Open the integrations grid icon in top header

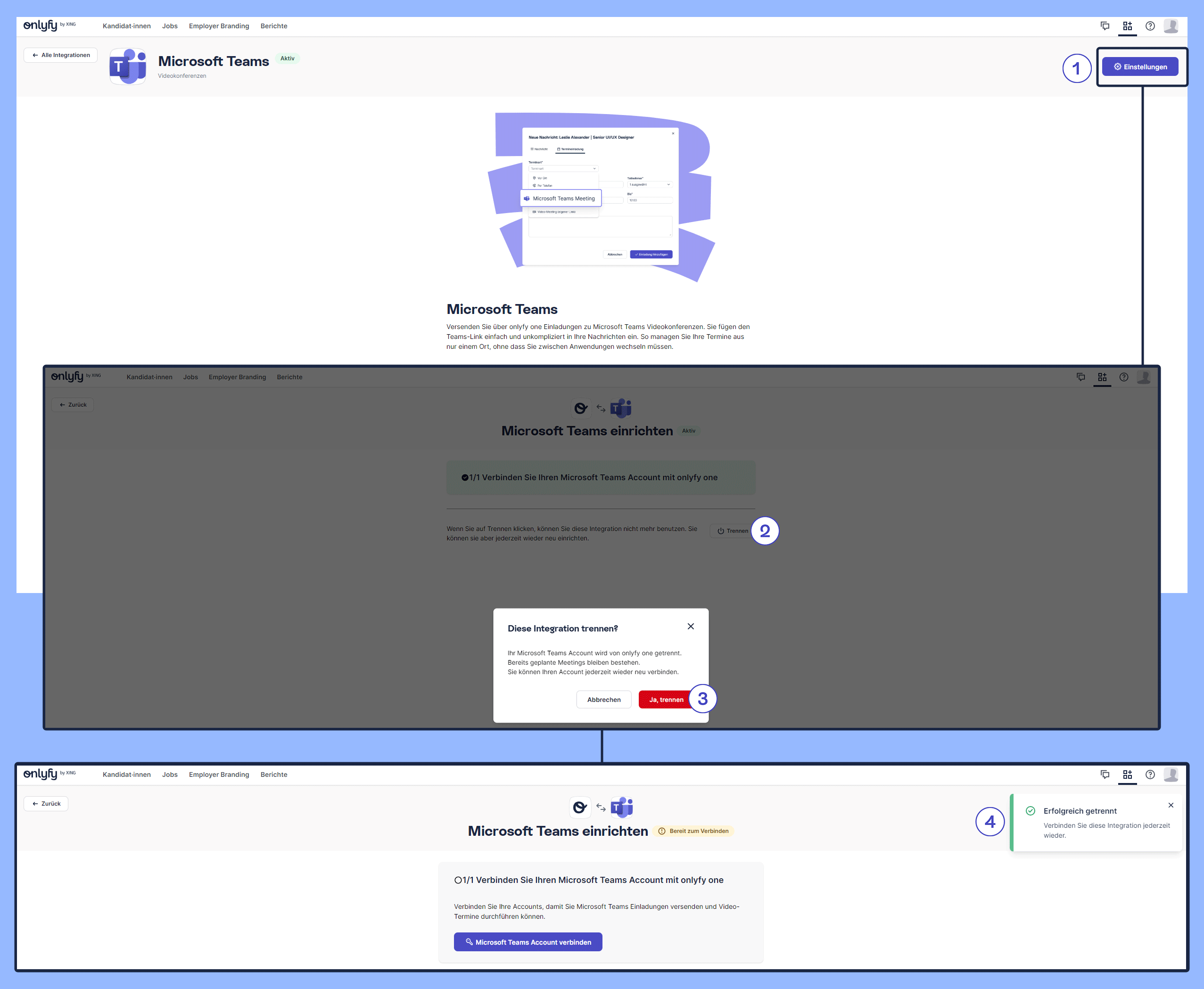(1127, 26)
